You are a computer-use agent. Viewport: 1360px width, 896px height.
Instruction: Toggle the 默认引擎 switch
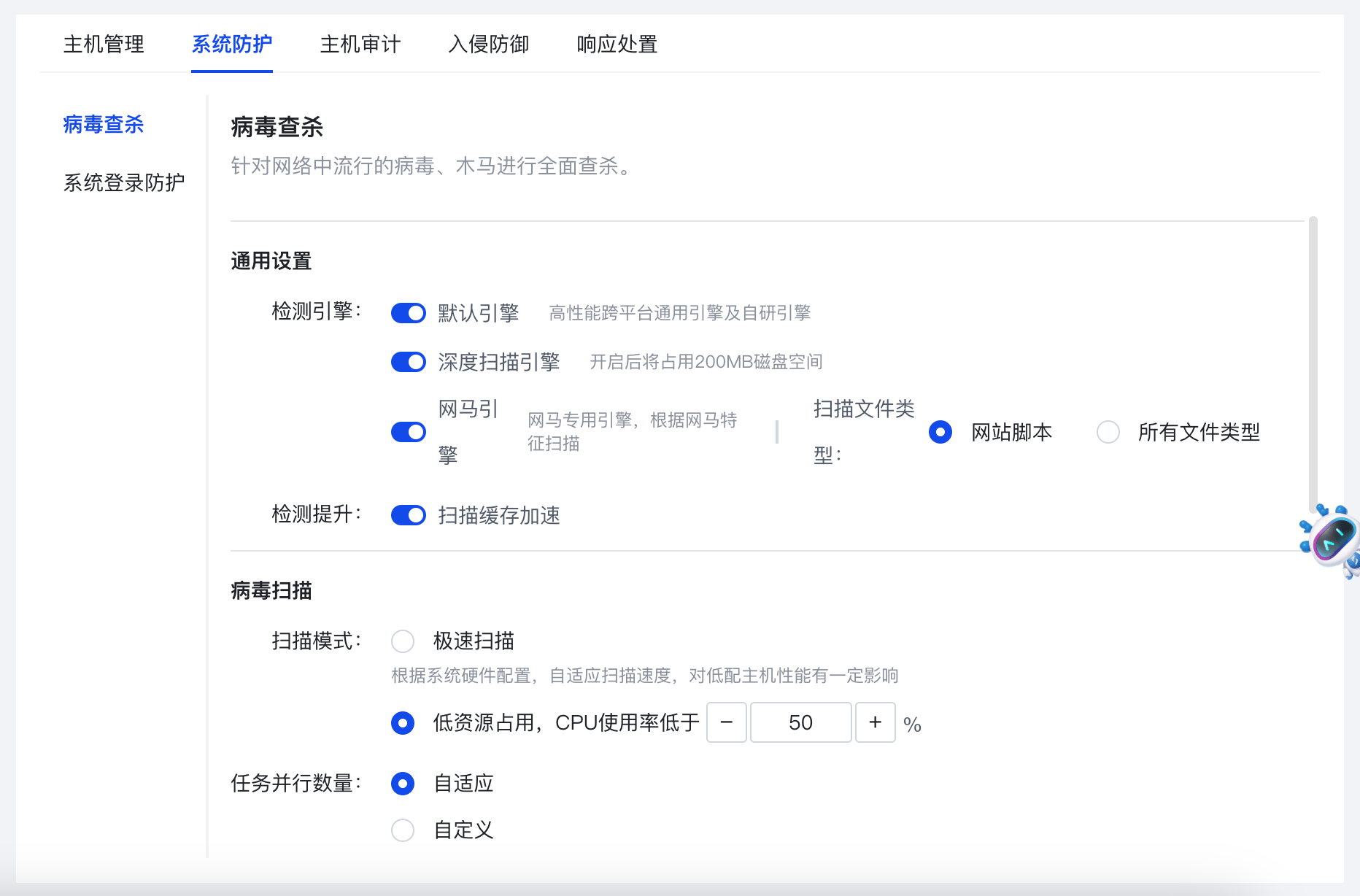tap(409, 313)
